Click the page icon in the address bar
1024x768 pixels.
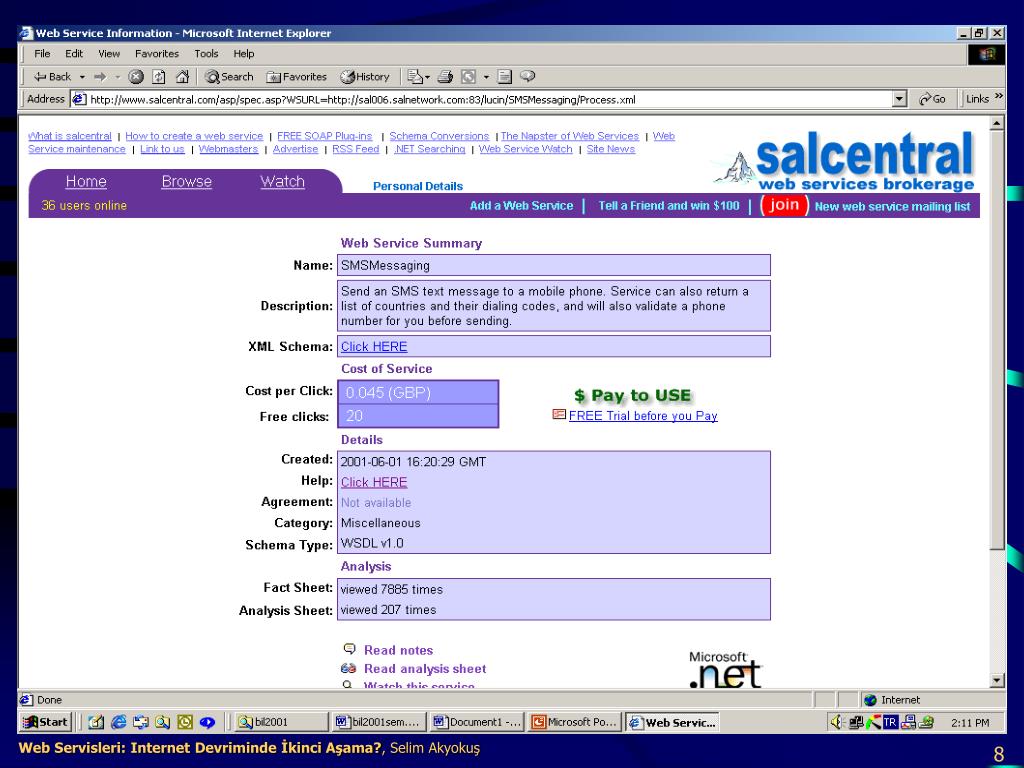click(79, 99)
